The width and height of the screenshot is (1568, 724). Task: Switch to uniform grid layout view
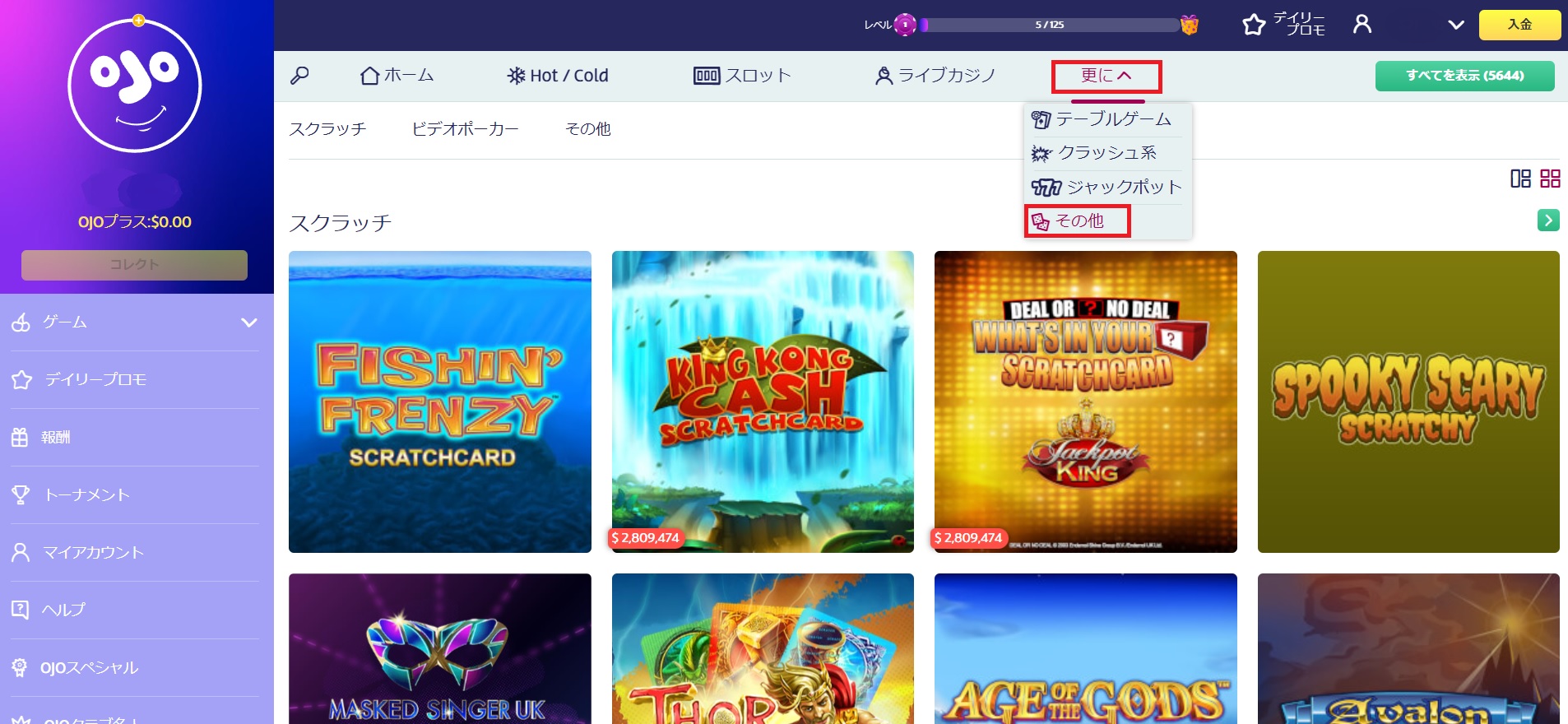1550,179
